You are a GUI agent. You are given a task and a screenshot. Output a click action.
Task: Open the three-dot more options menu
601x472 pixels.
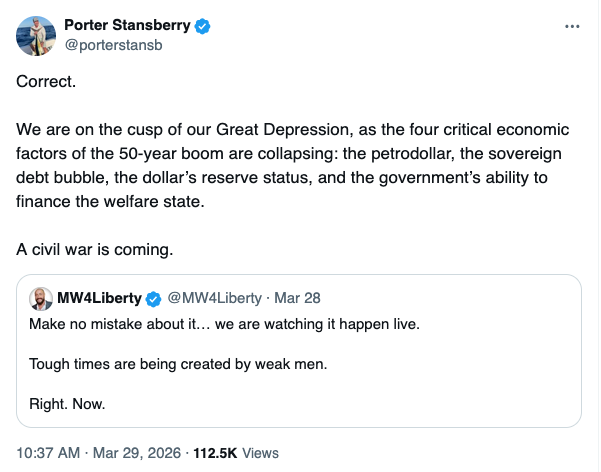click(572, 27)
